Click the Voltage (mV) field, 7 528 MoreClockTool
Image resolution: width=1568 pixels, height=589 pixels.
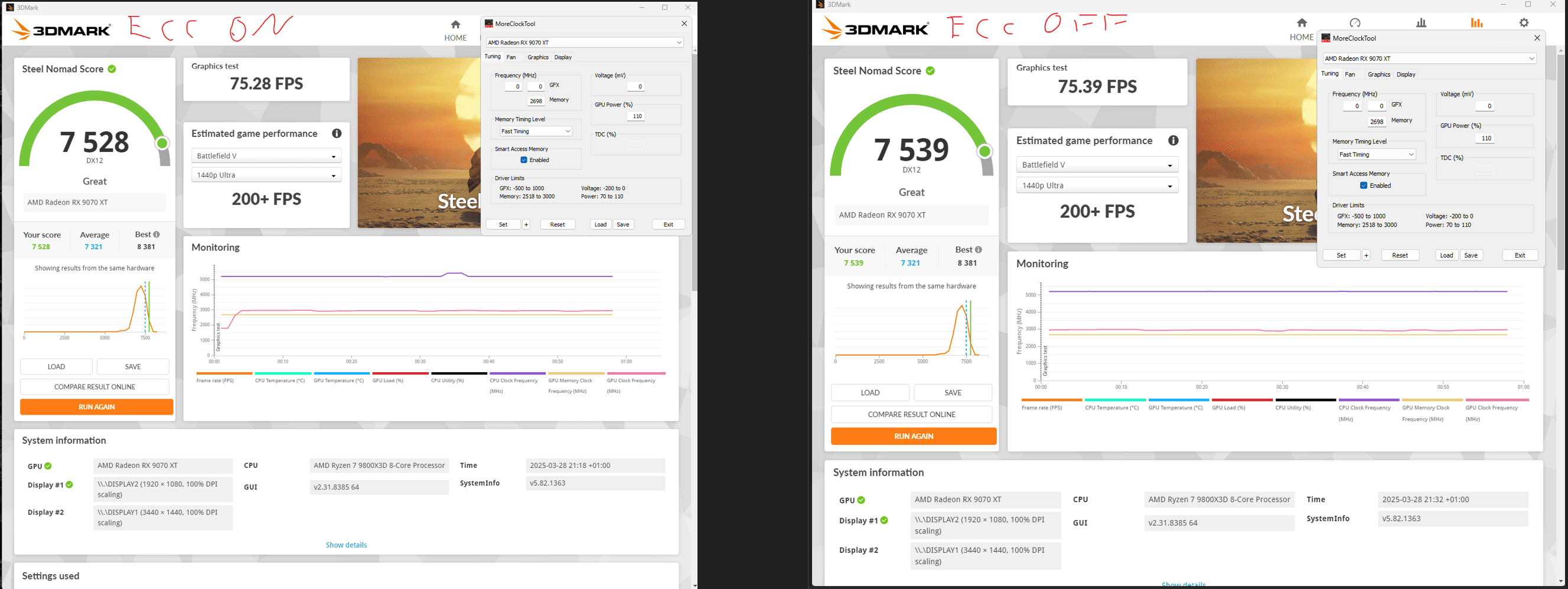[x=635, y=86]
